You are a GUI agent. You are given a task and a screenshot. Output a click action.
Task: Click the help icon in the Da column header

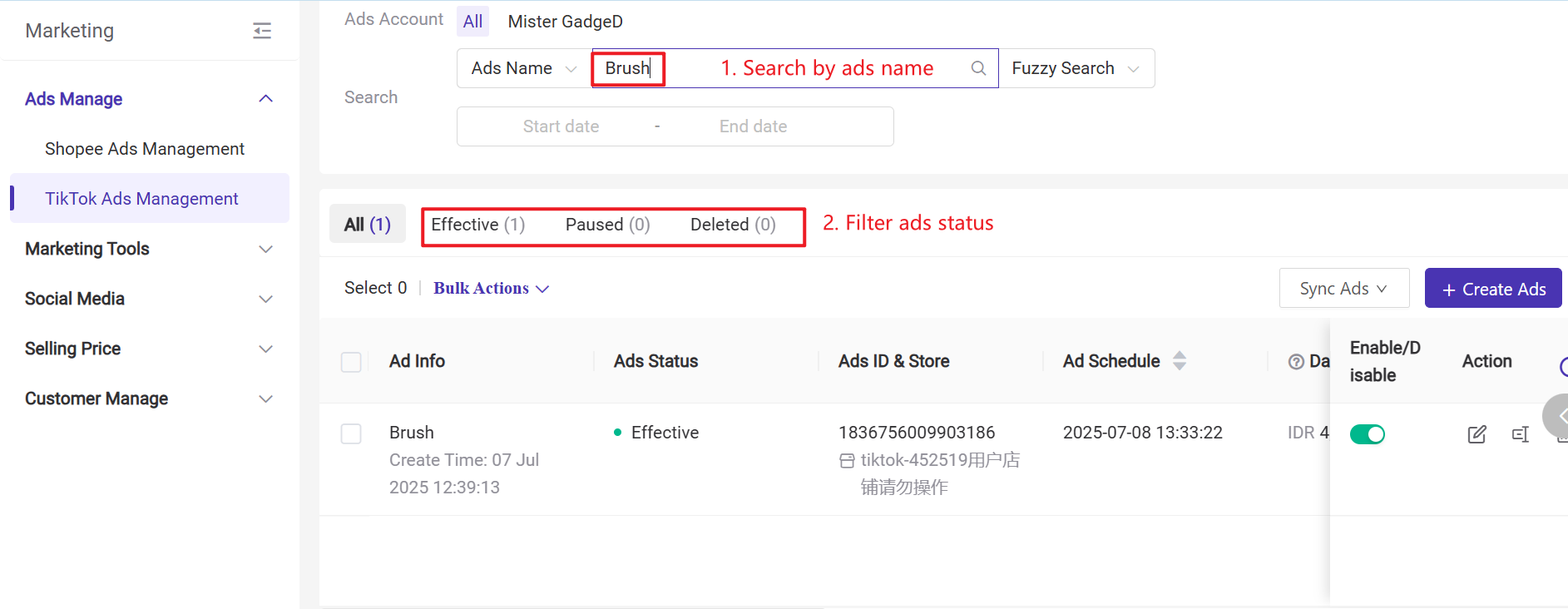click(x=1295, y=362)
